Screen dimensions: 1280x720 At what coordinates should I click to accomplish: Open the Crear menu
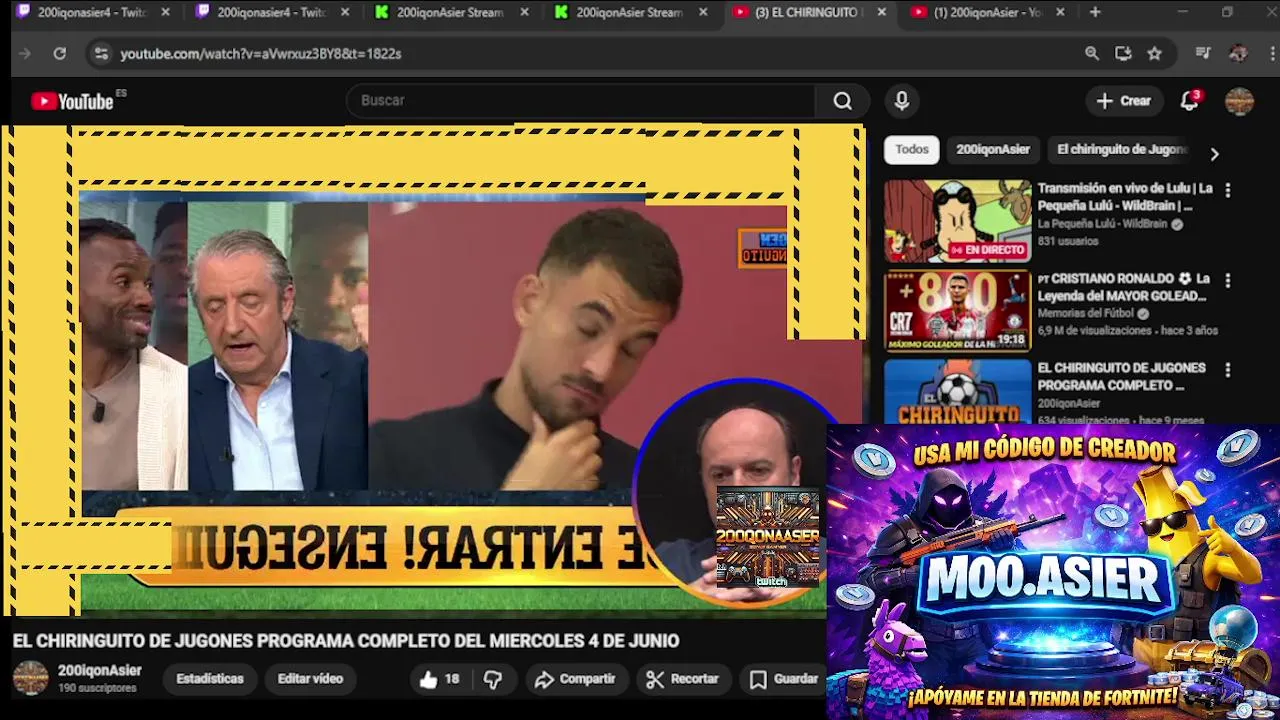click(1124, 101)
